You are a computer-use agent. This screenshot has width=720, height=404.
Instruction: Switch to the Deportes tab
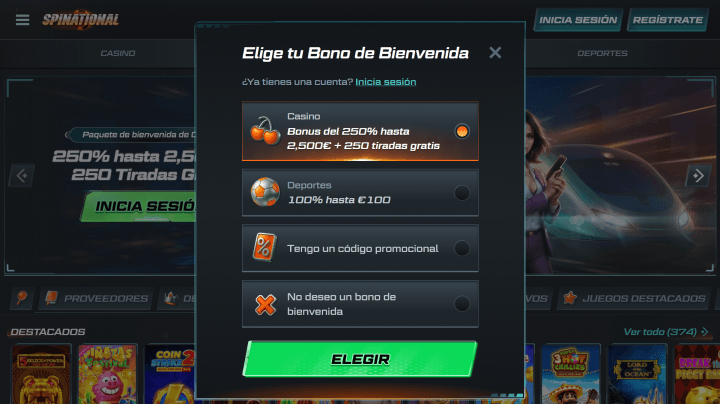602,53
